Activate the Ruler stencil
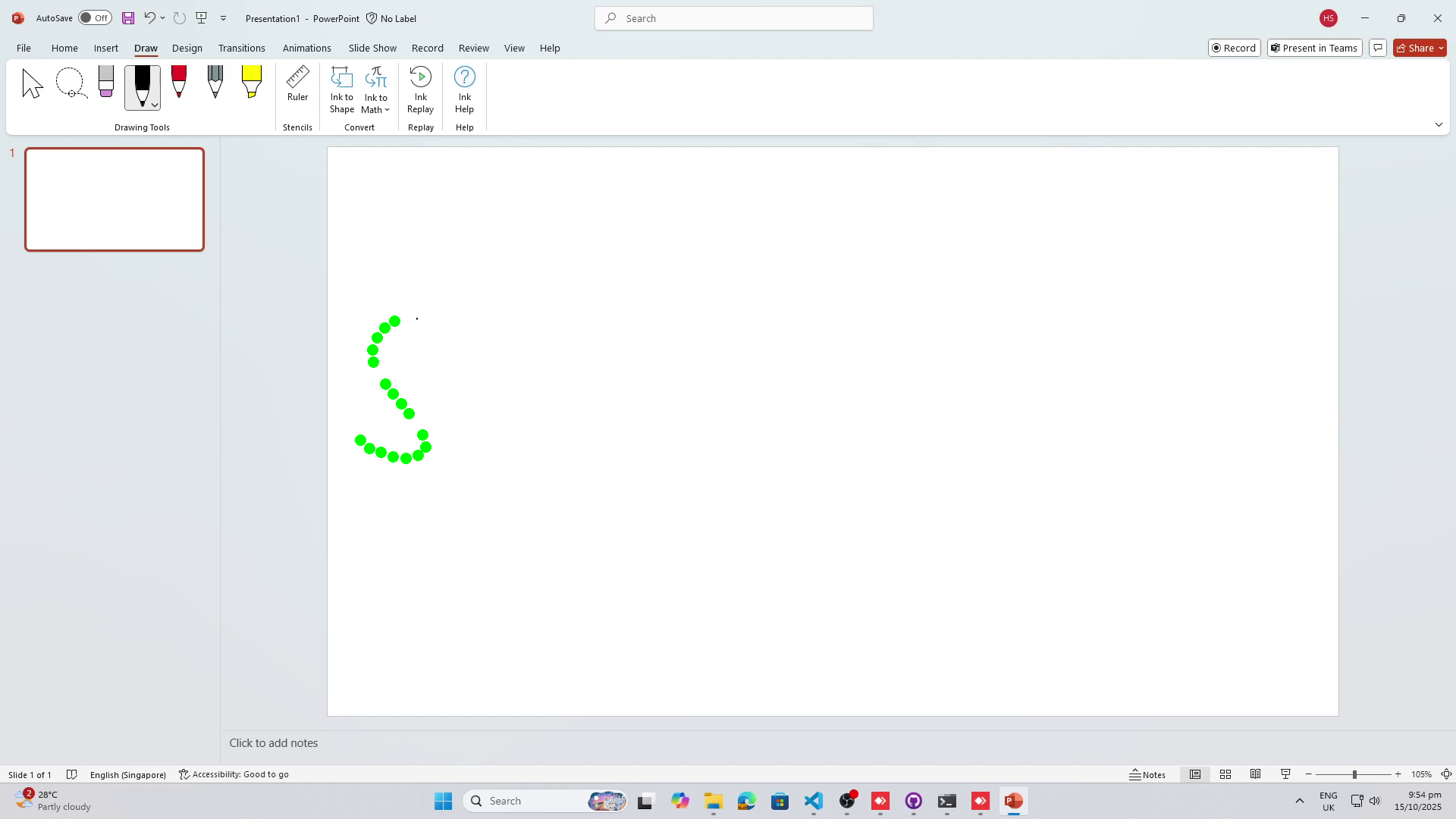Viewport: 1456px width, 819px height. pyautogui.click(x=297, y=87)
